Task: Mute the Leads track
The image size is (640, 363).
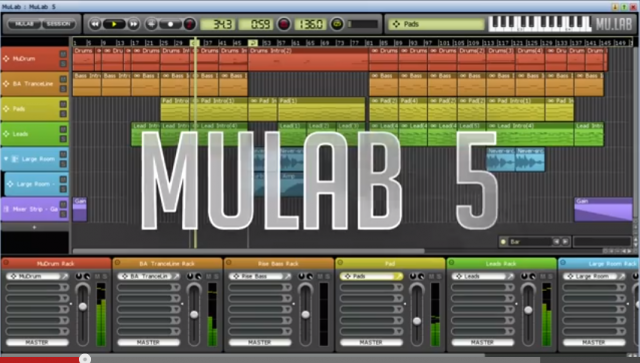Action: click(63, 129)
